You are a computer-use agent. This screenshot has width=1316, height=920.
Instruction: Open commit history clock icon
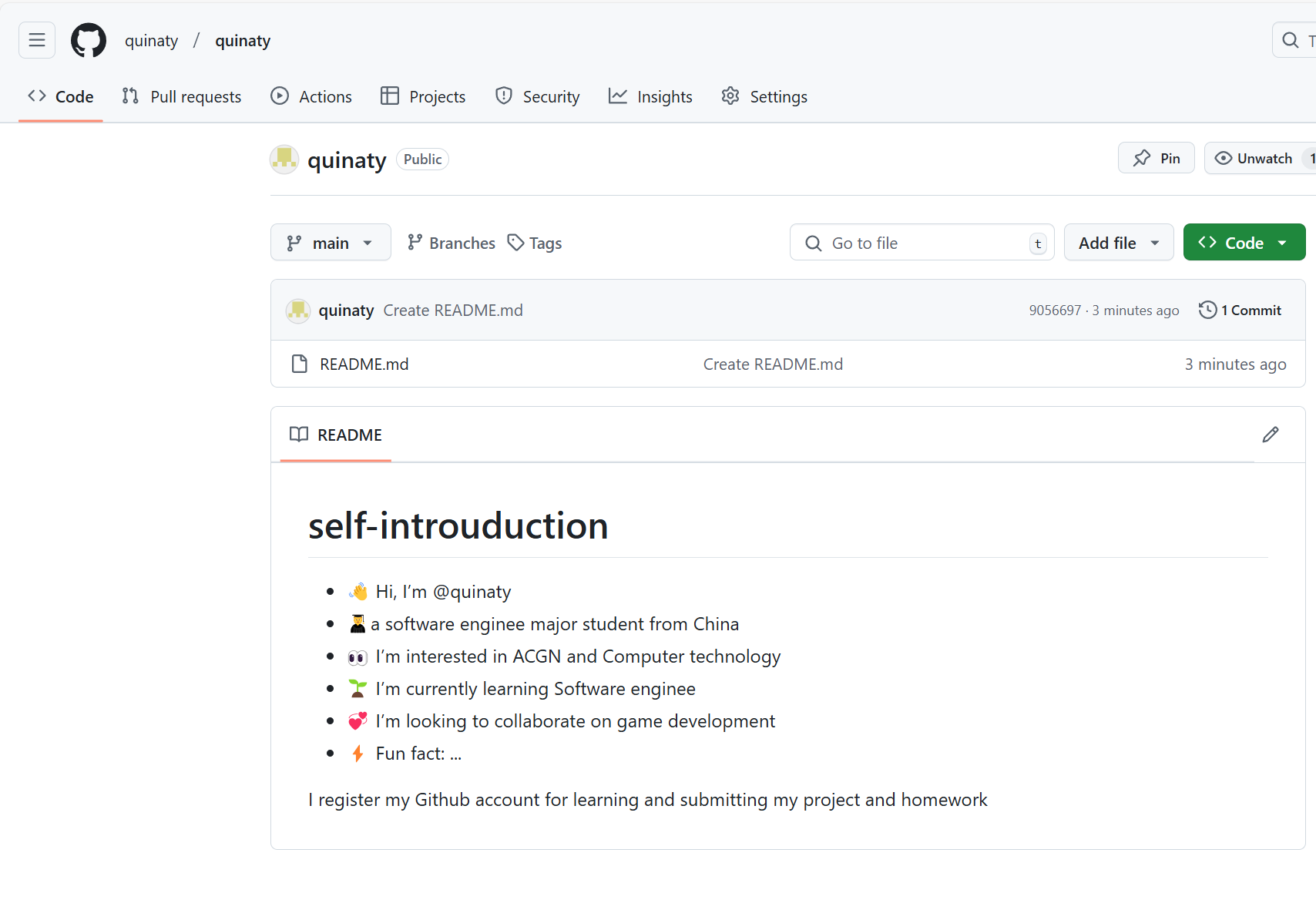pos(1207,310)
